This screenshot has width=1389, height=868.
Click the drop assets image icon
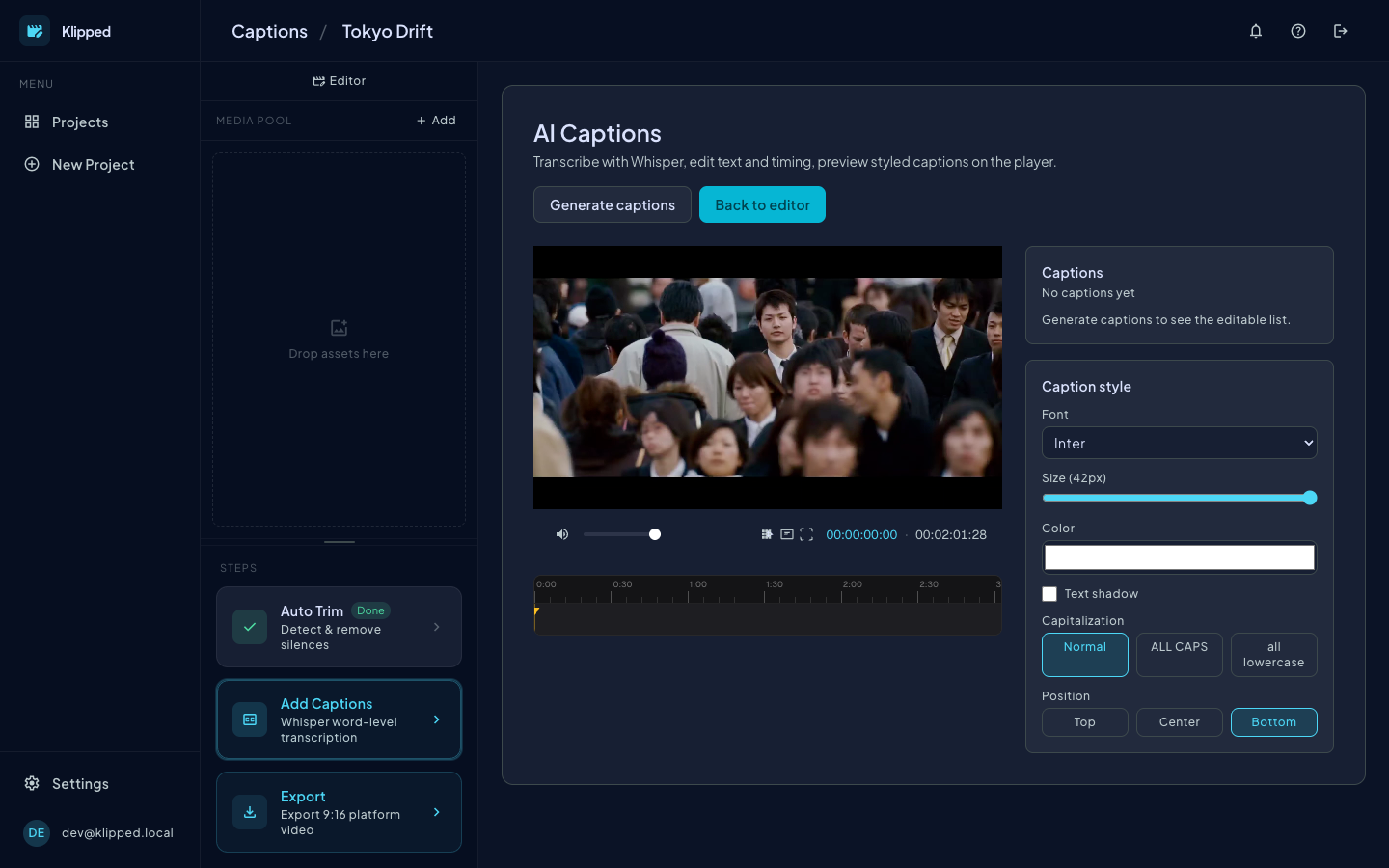click(339, 328)
